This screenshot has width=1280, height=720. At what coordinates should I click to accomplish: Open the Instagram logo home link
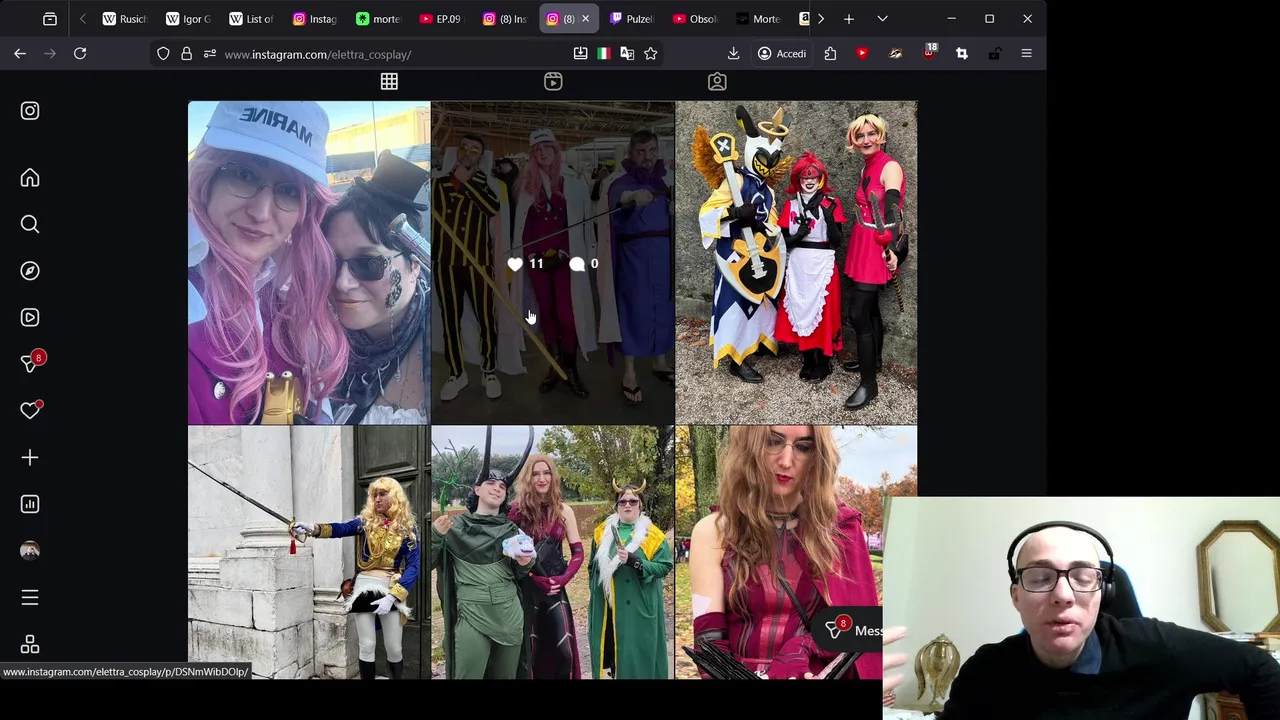click(x=30, y=111)
